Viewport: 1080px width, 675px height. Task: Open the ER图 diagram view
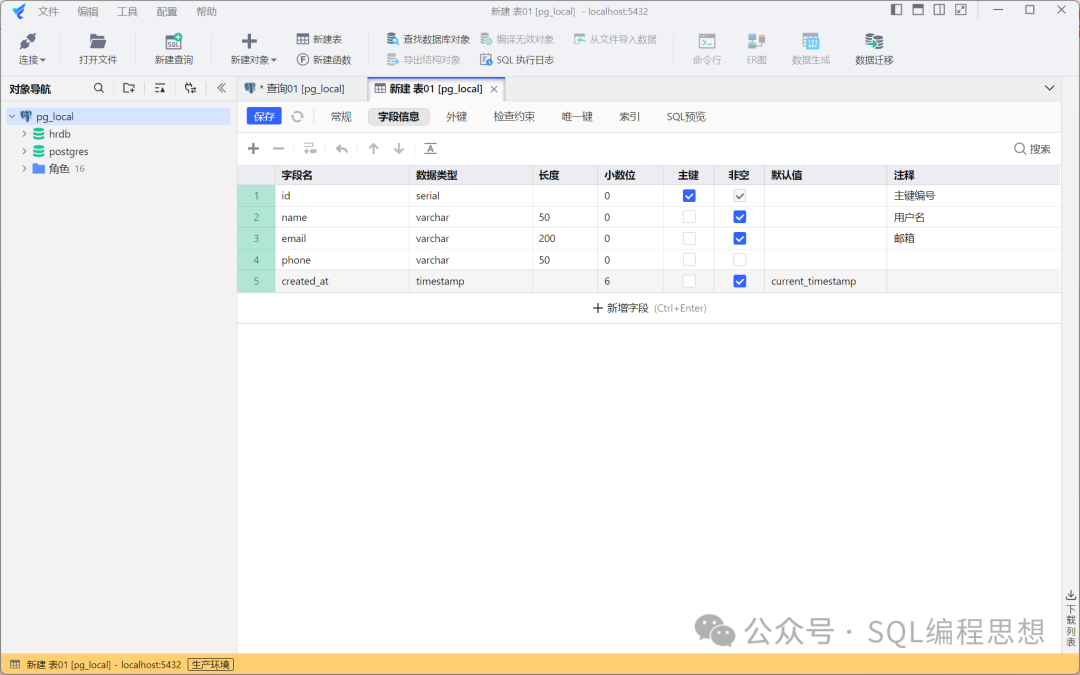click(x=756, y=48)
